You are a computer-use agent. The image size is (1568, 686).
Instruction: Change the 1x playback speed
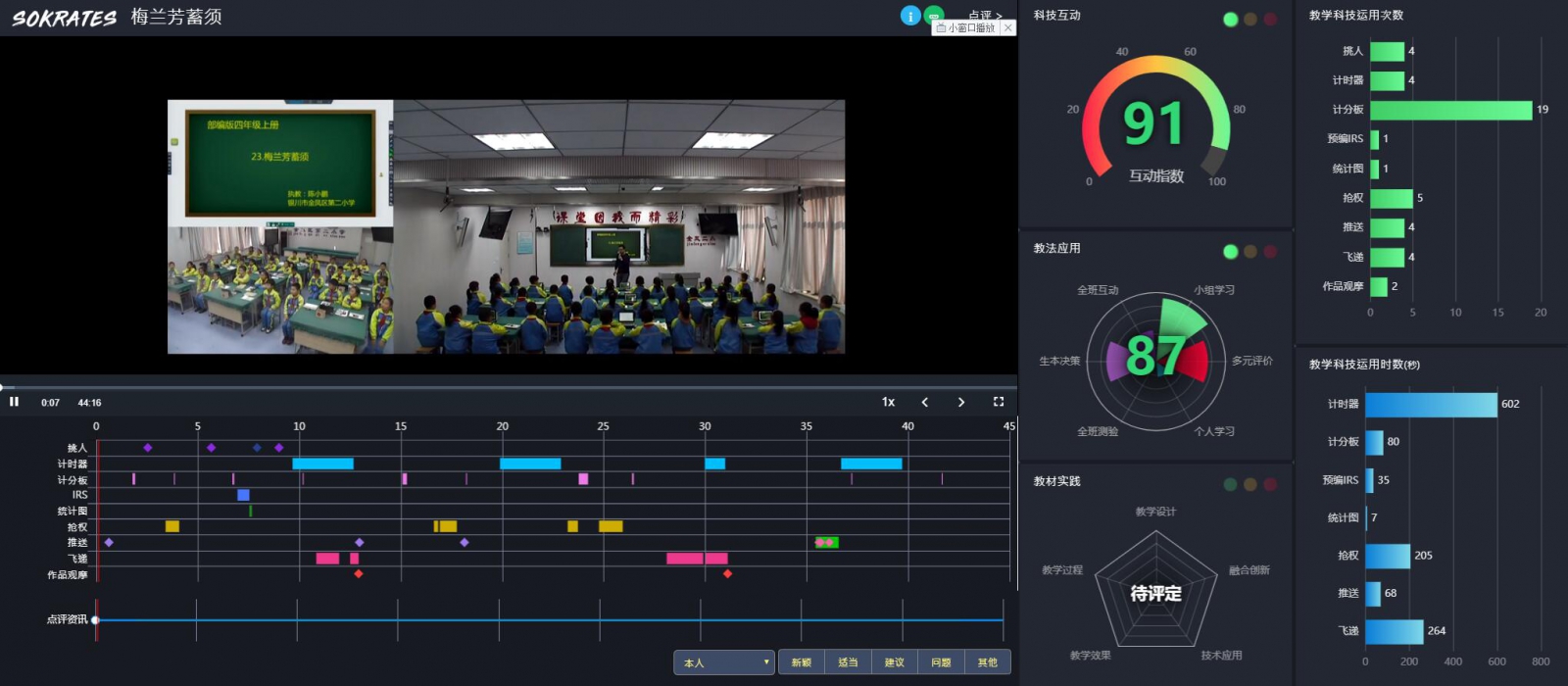pyautogui.click(x=888, y=402)
